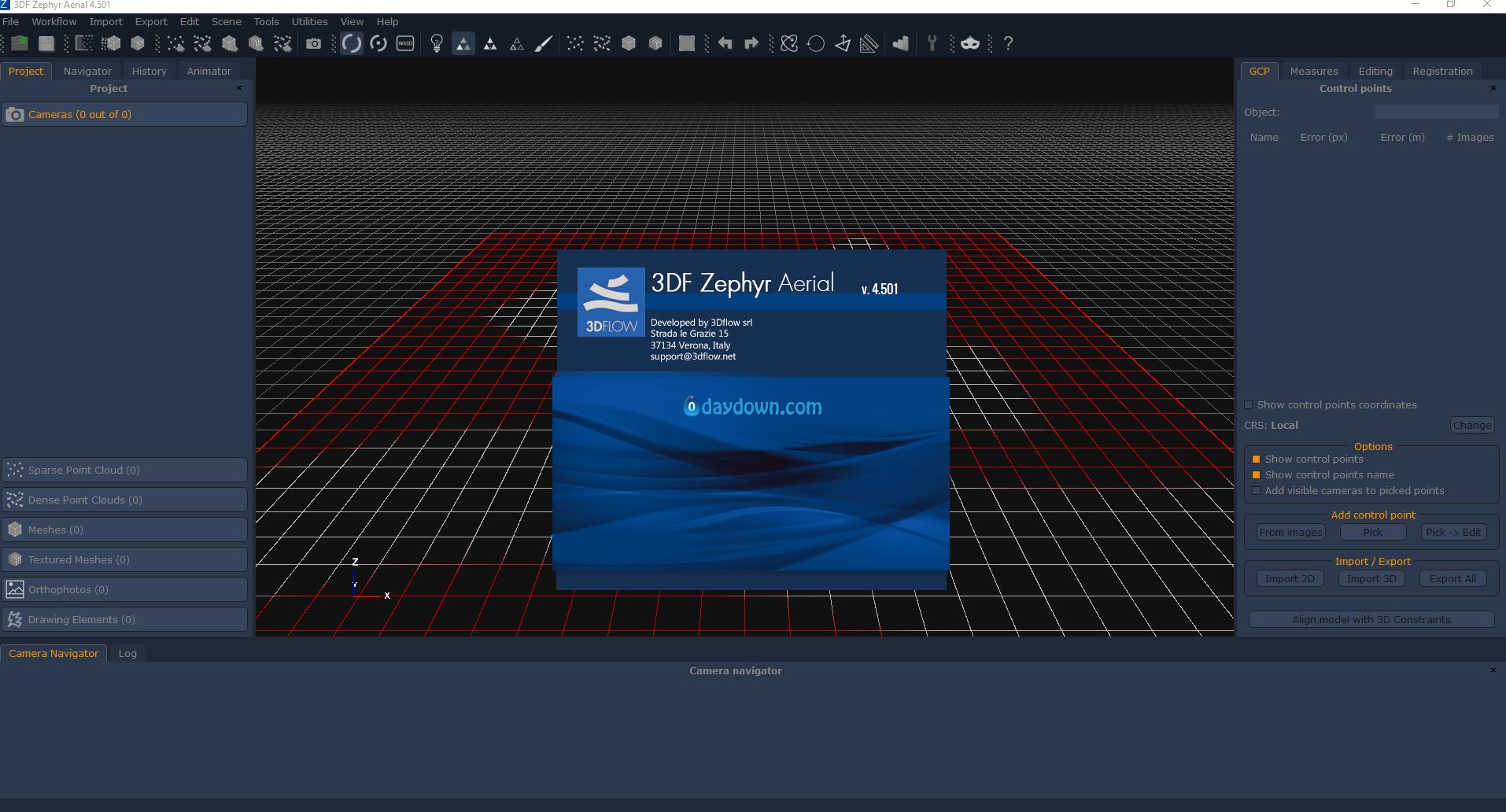The width and height of the screenshot is (1506, 812).
Task: Open the Workflow menu
Action: pyautogui.click(x=54, y=22)
